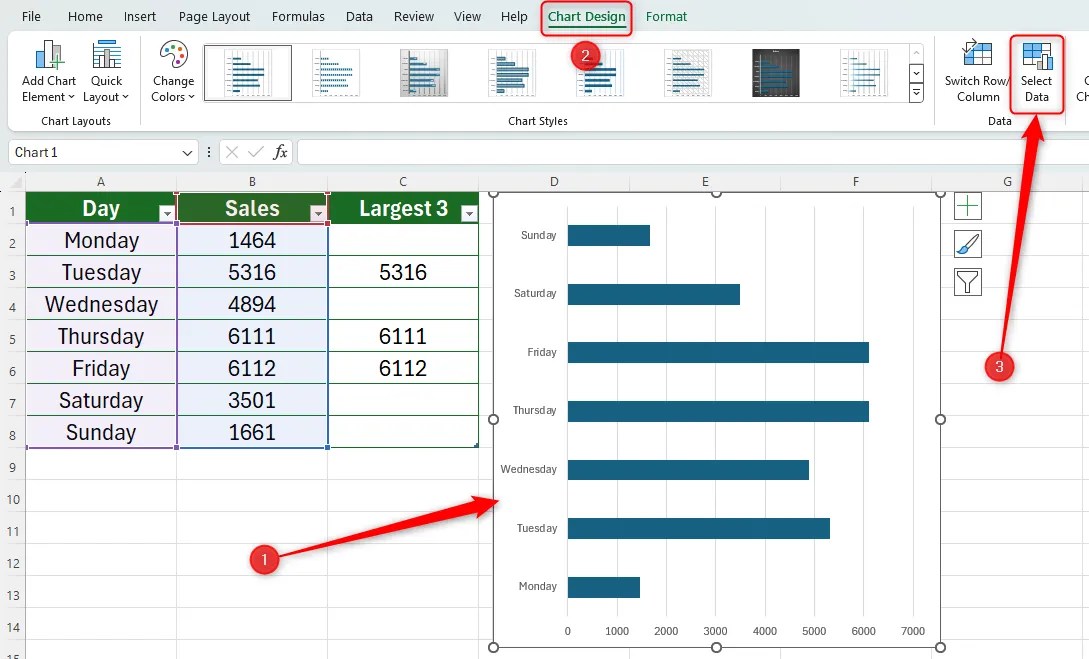Click the Select Data button
This screenshot has width=1089, height=659.
[1036, 72]
